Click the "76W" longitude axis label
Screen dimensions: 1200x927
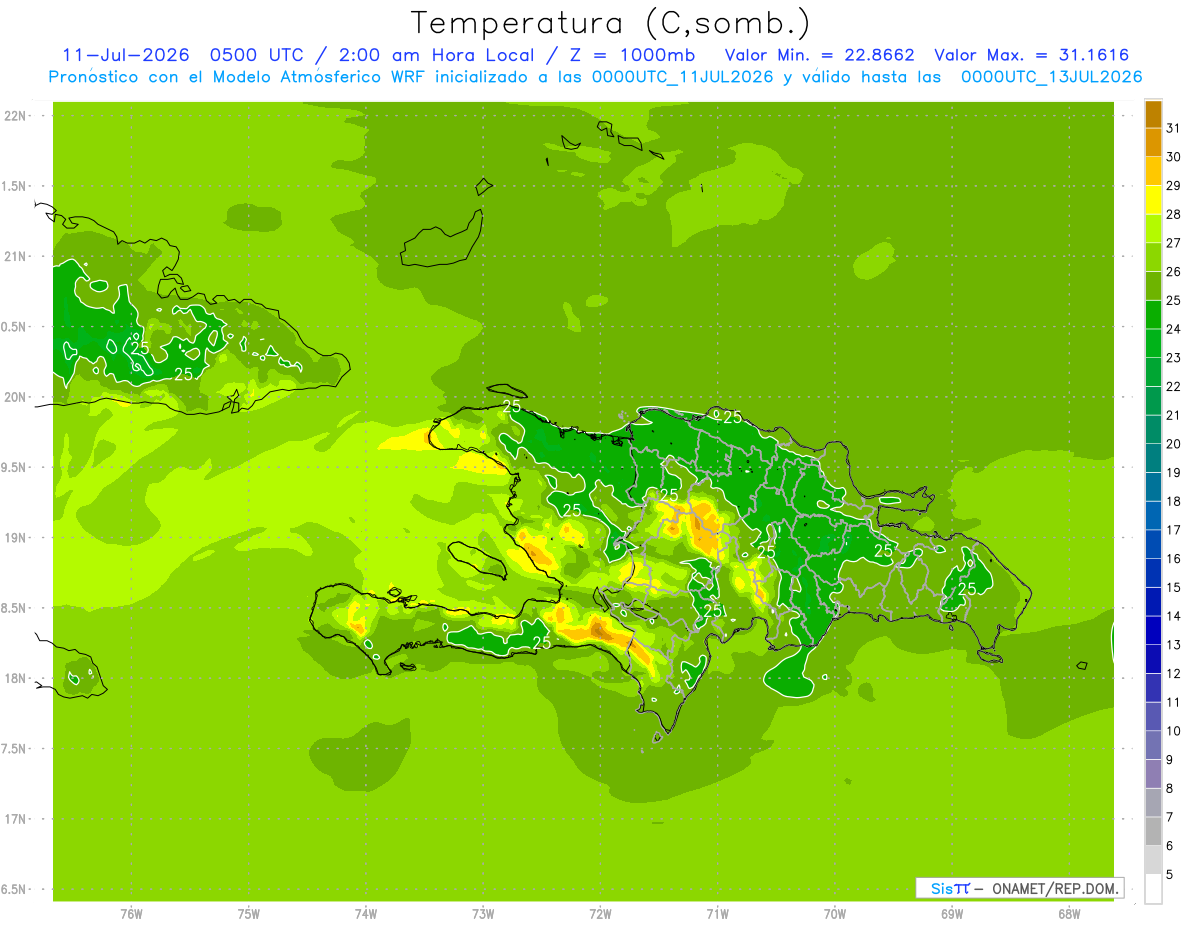click(x=131, y=914)
